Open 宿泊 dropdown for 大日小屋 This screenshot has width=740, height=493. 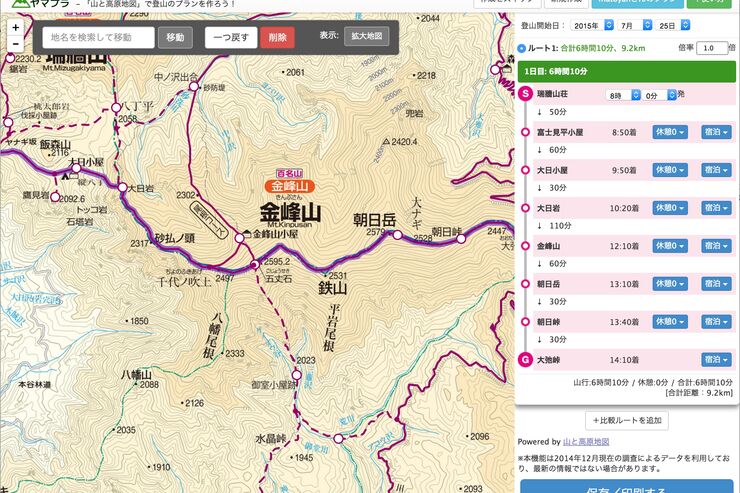point(716,170)
